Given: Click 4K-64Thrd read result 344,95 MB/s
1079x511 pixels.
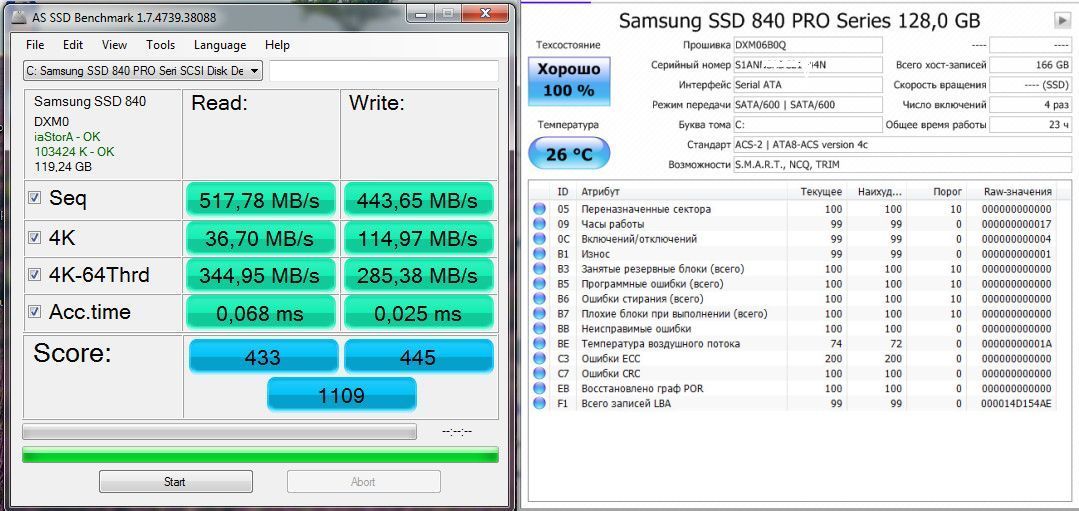Looking at the screenshot, I should 259,276.
